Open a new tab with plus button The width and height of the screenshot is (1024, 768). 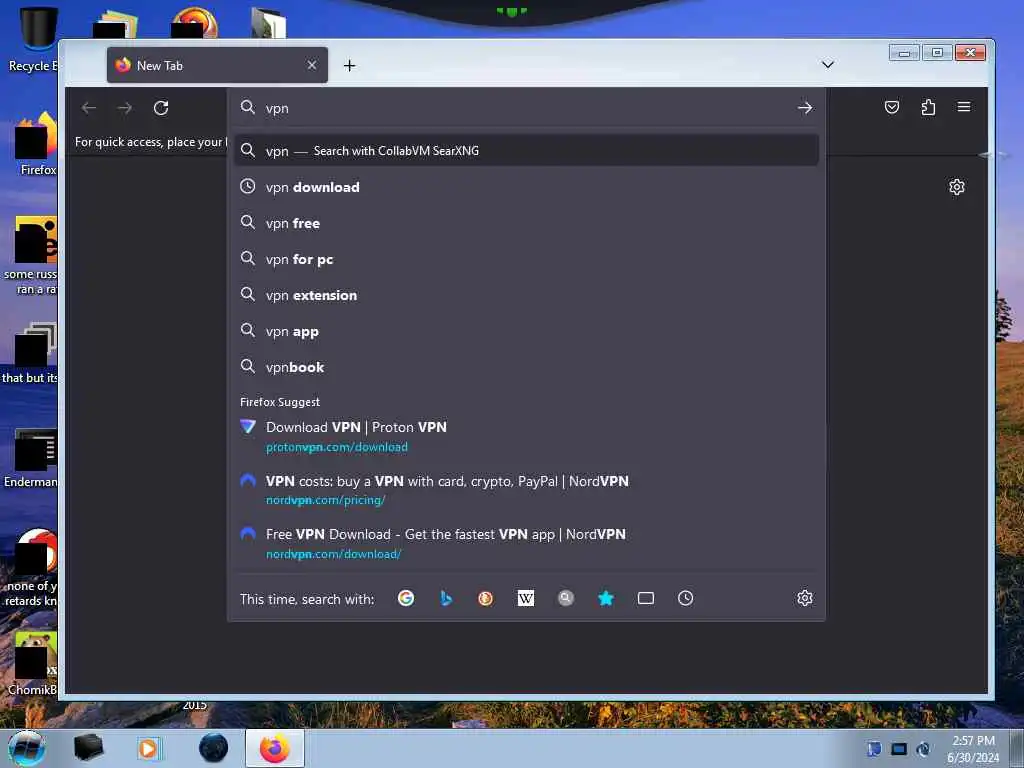(x=349, y=65)
